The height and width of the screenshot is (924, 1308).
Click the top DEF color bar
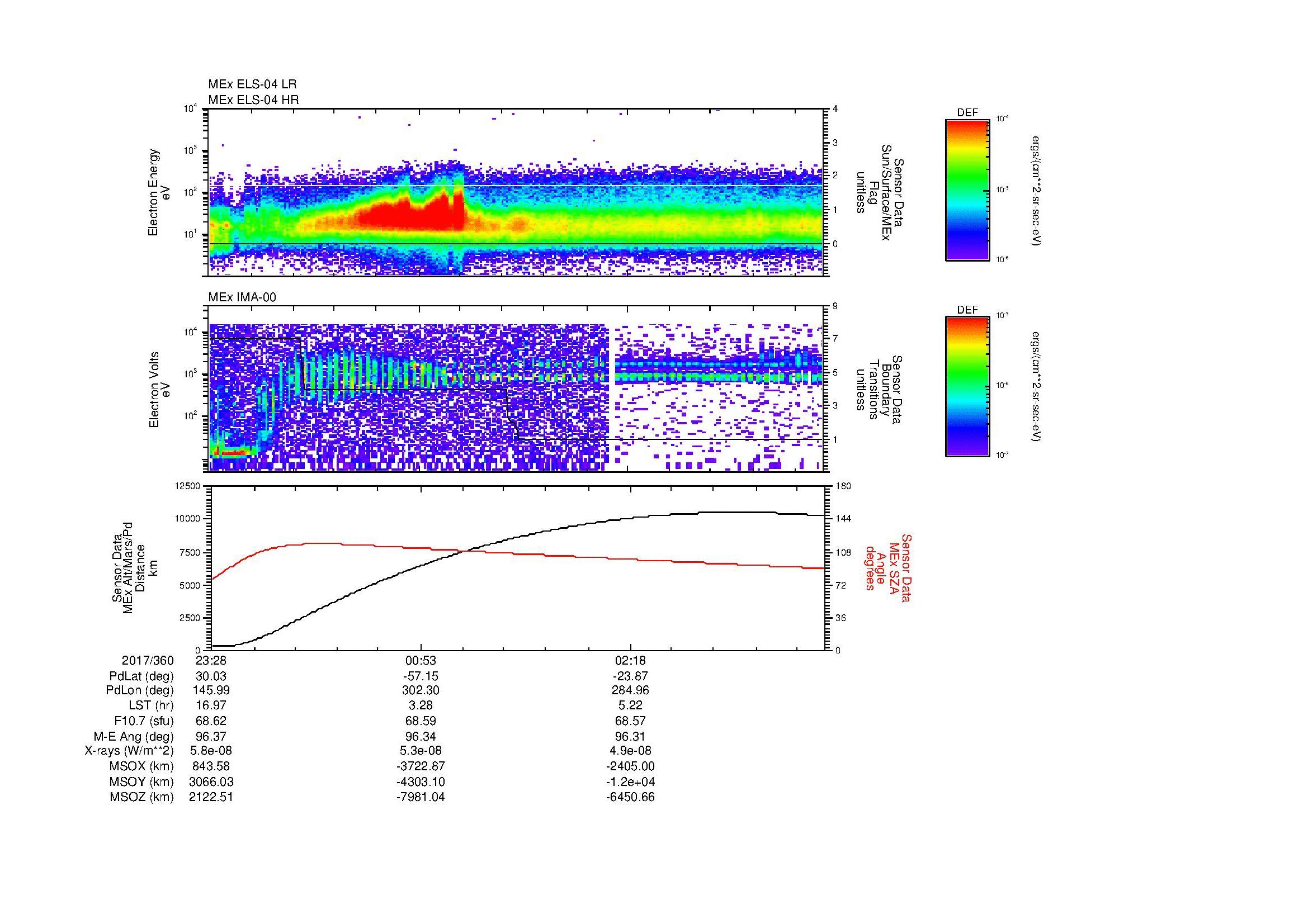[967, 189]
